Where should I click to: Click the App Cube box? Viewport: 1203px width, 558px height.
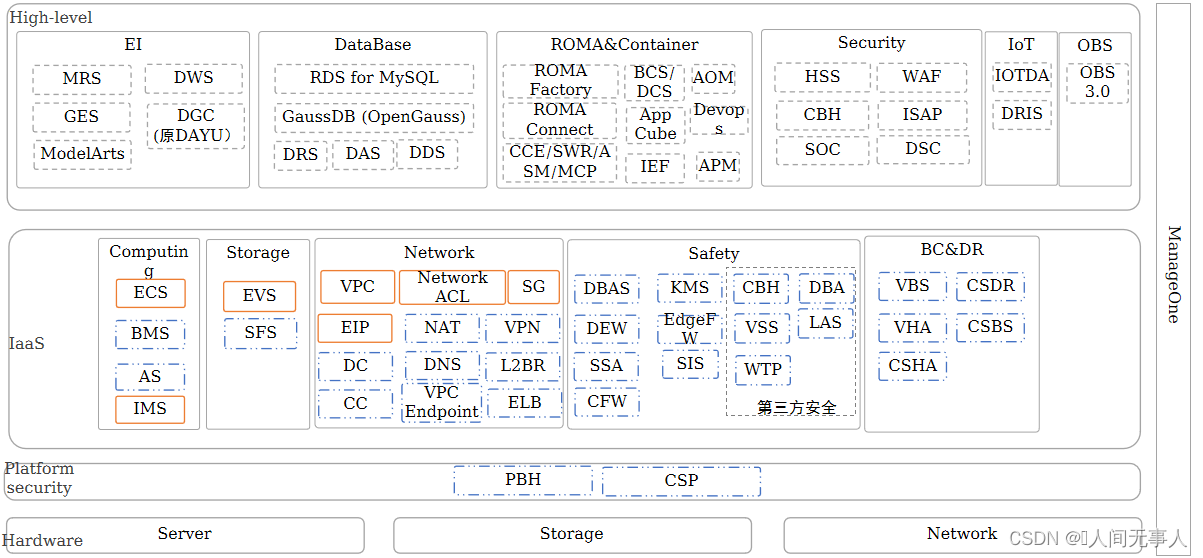[655, 125]
